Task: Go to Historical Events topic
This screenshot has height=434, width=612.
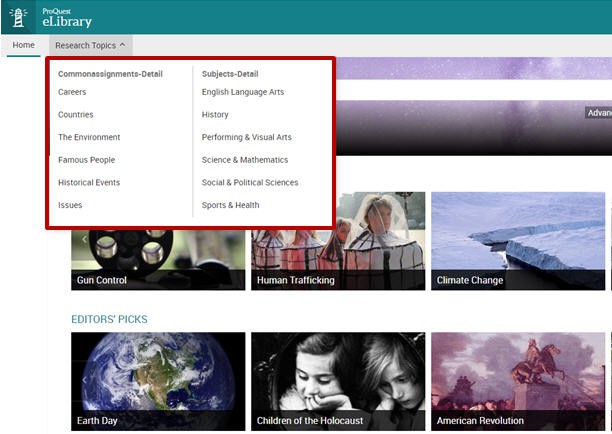Action: point(89,183)
